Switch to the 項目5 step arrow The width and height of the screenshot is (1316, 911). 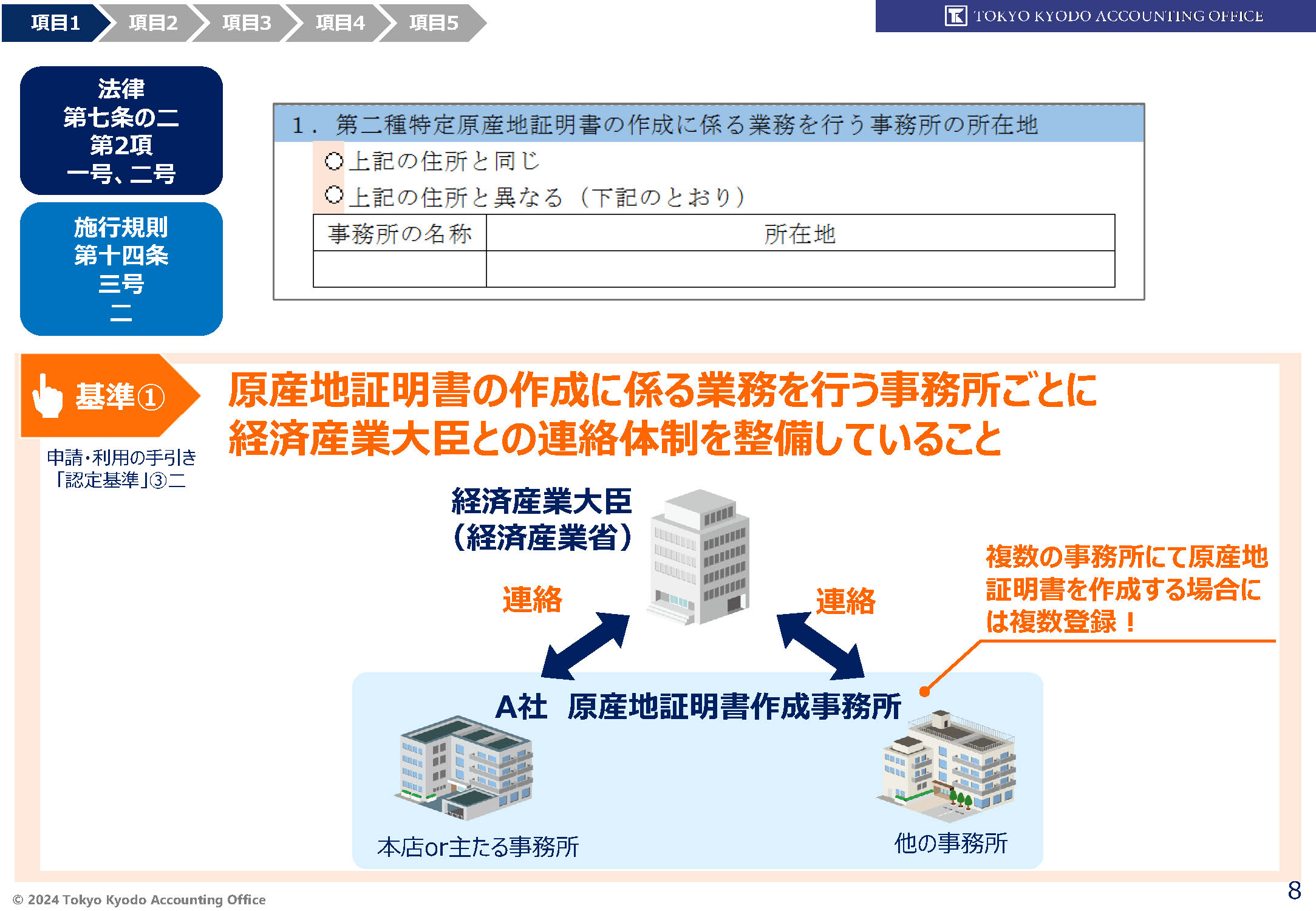434,23
